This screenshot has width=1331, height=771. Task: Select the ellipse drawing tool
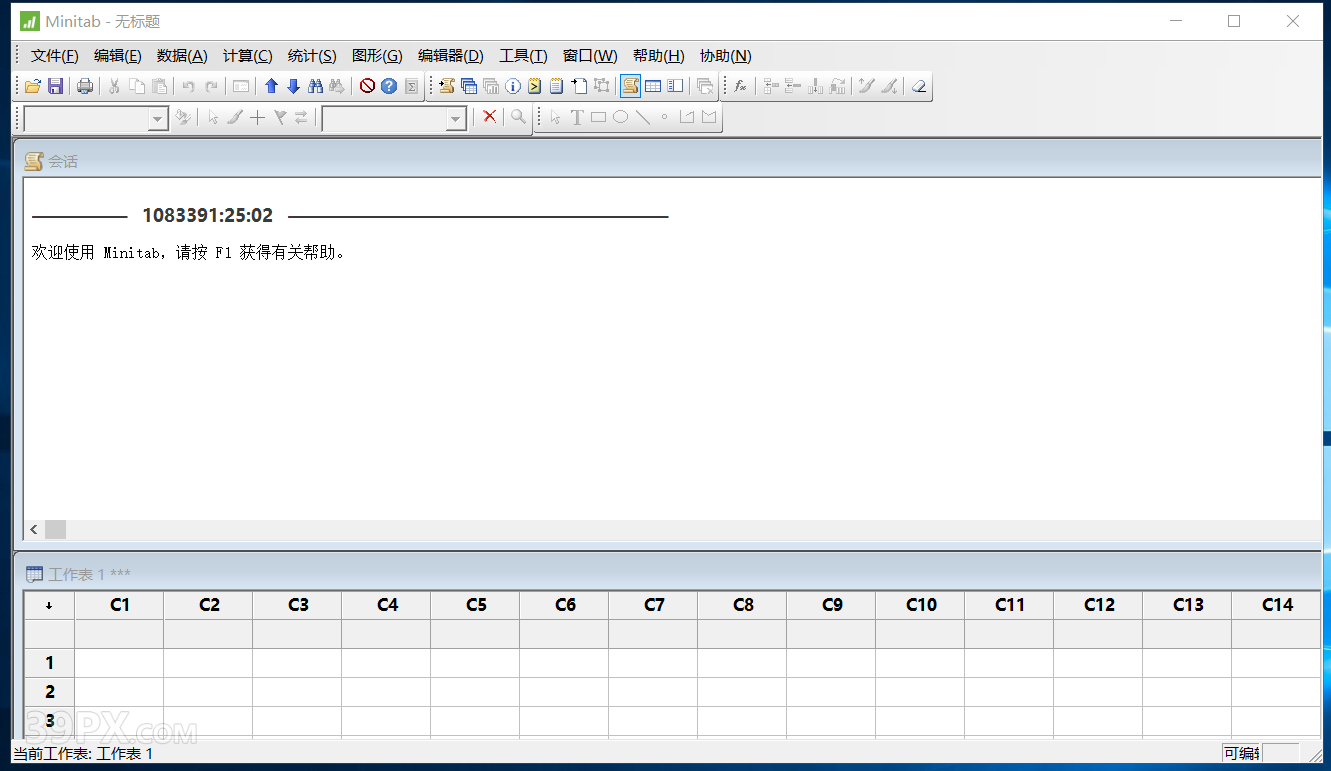(x=620, y=118)
